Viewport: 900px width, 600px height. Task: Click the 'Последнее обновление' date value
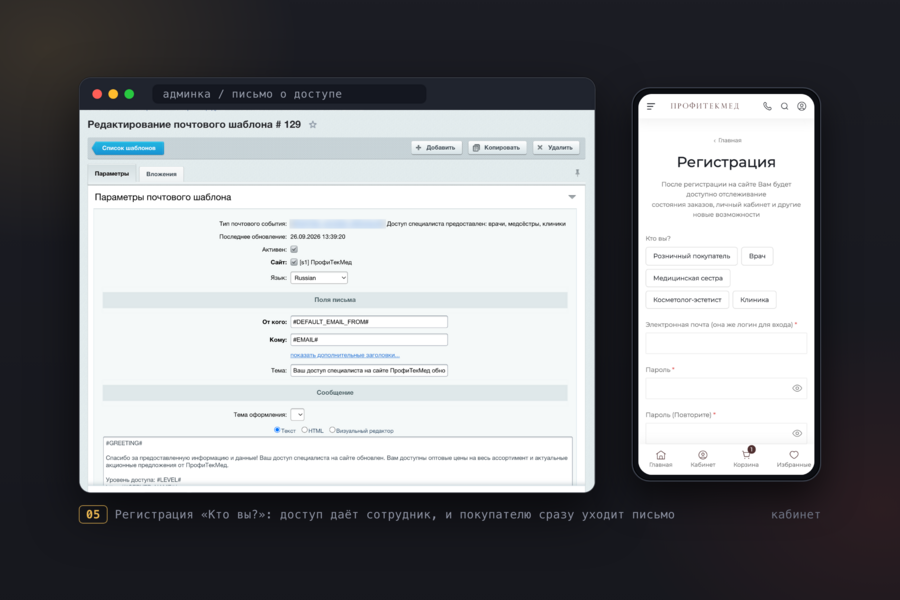317,237
